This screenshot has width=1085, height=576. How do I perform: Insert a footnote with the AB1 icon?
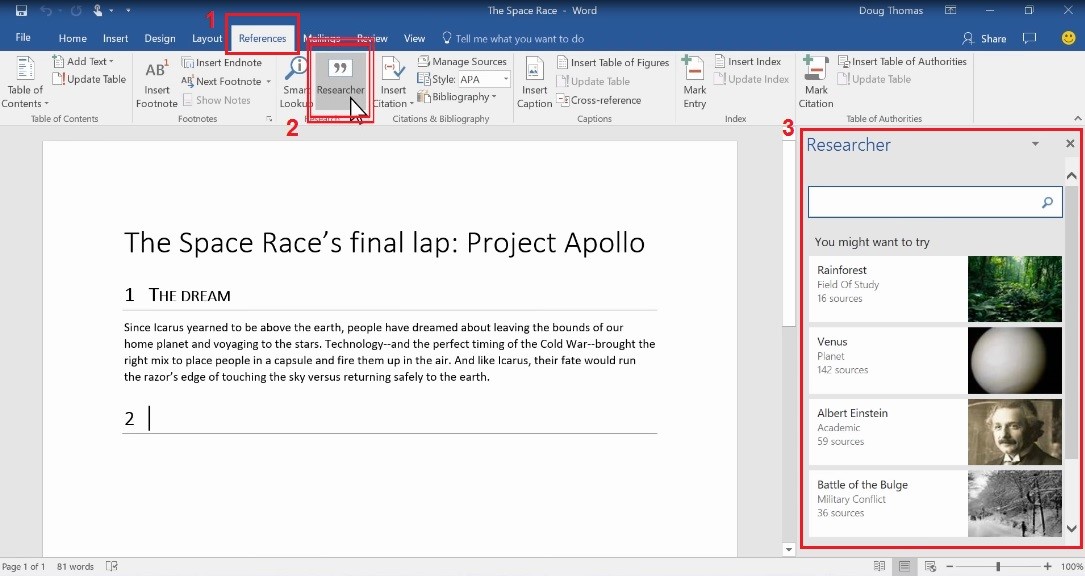coord(156,84)
